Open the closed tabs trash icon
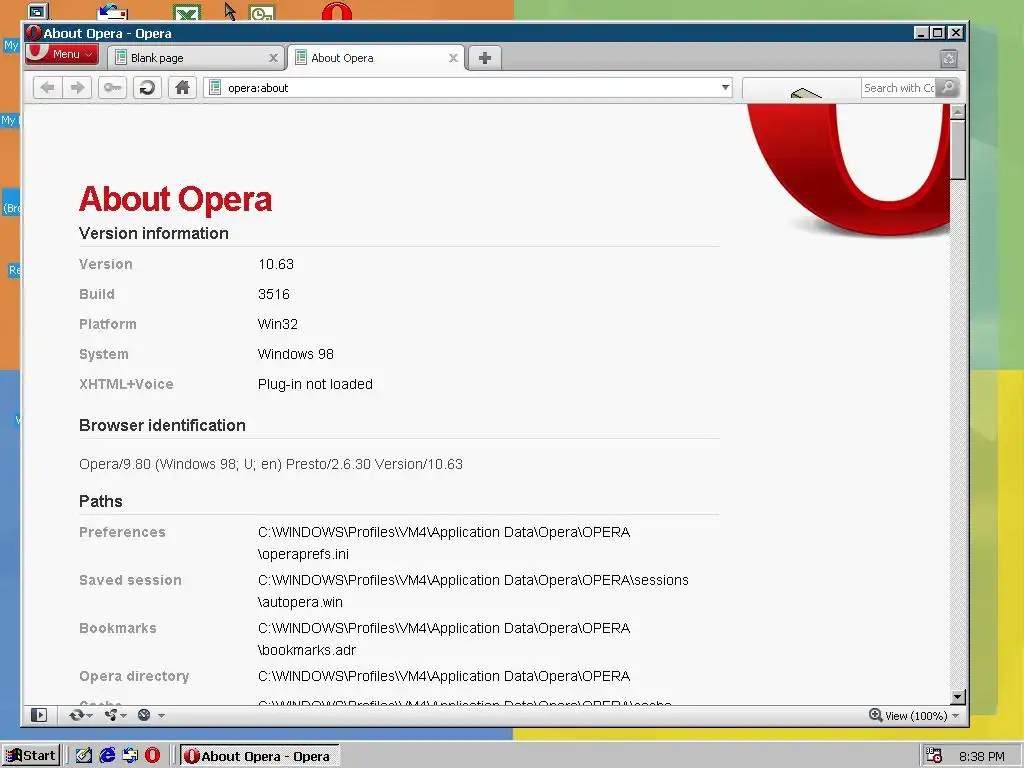This screenshot has height=768, width=1024. point(949,59)
